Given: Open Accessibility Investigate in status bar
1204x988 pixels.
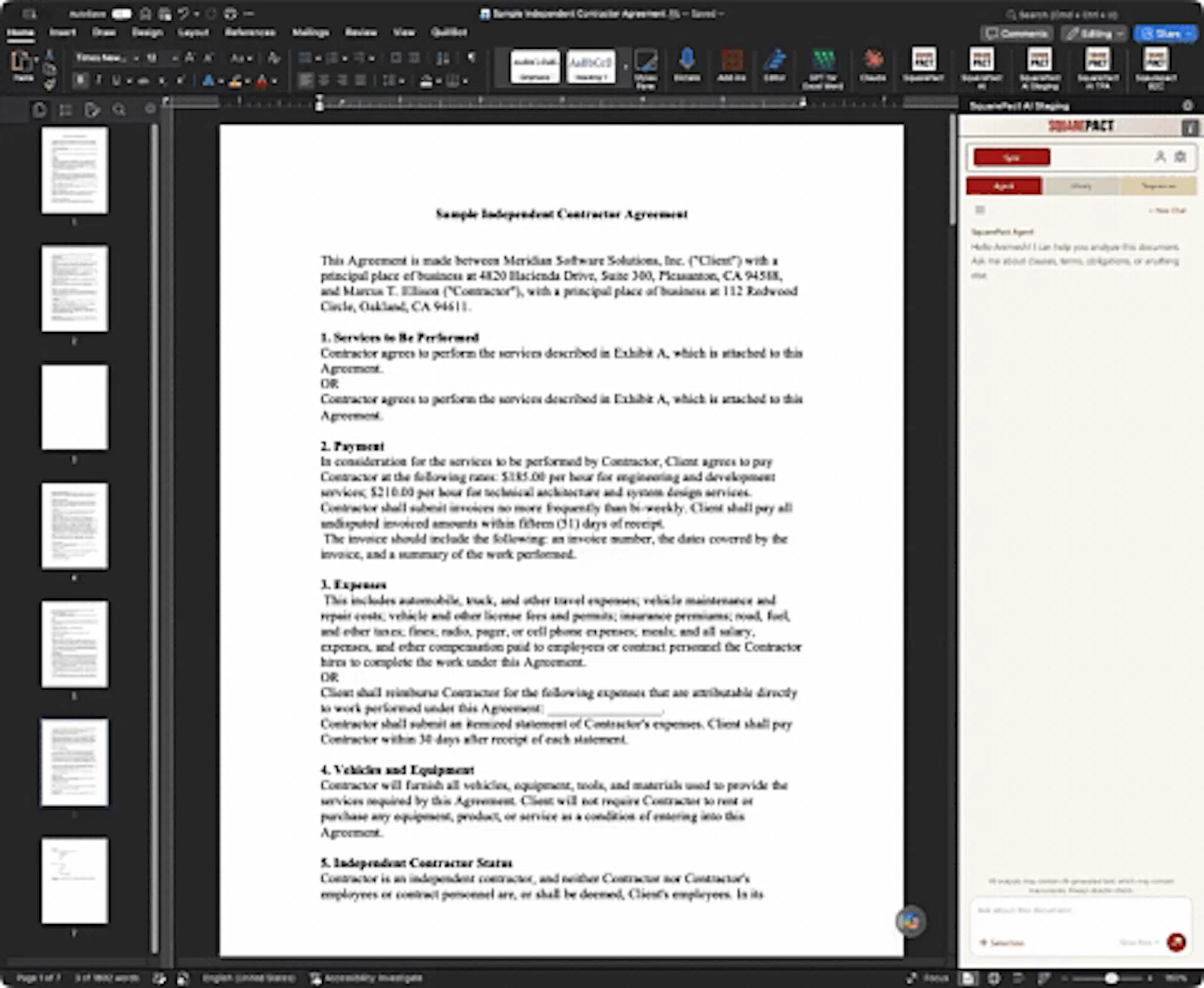Looking at the screenshot, I should [x=366, y=977].
